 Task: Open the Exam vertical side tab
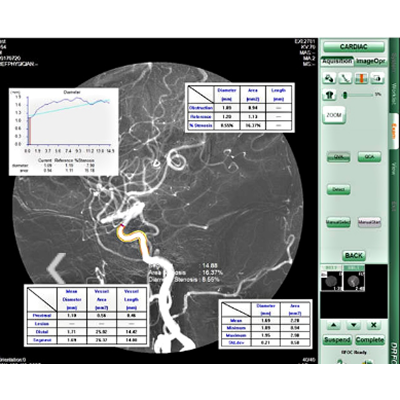tap(394, 131)
